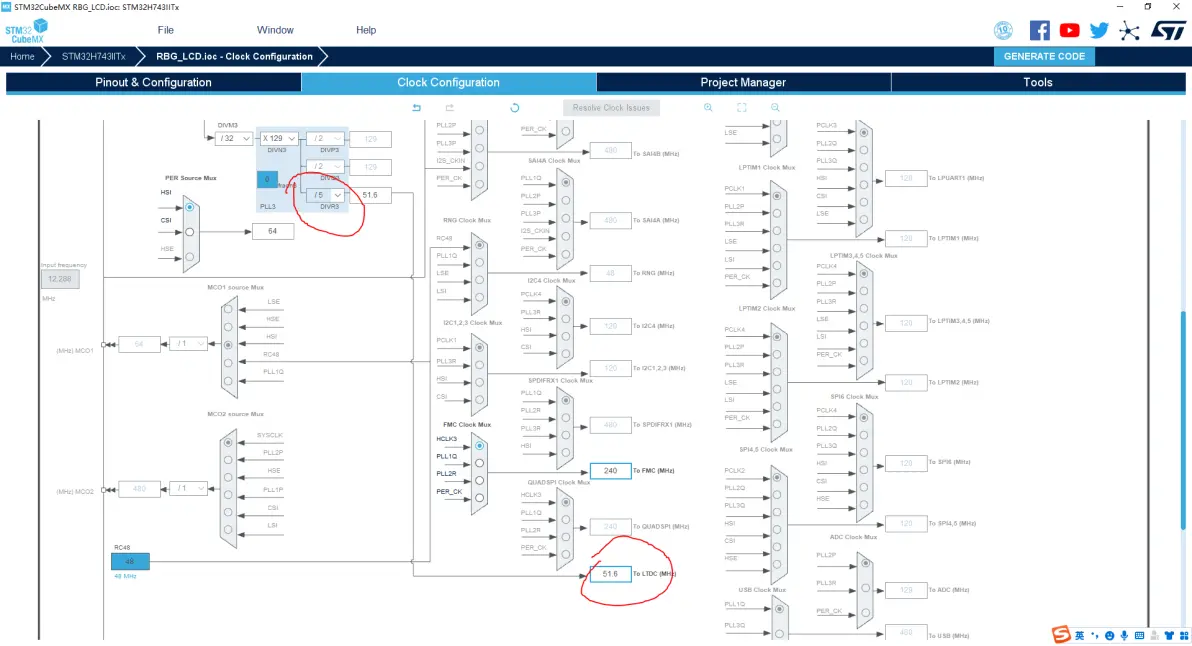Screen dimensions: 1192x646
Task: Click the input frequency 12.288 field
Action: click(60, 279)
